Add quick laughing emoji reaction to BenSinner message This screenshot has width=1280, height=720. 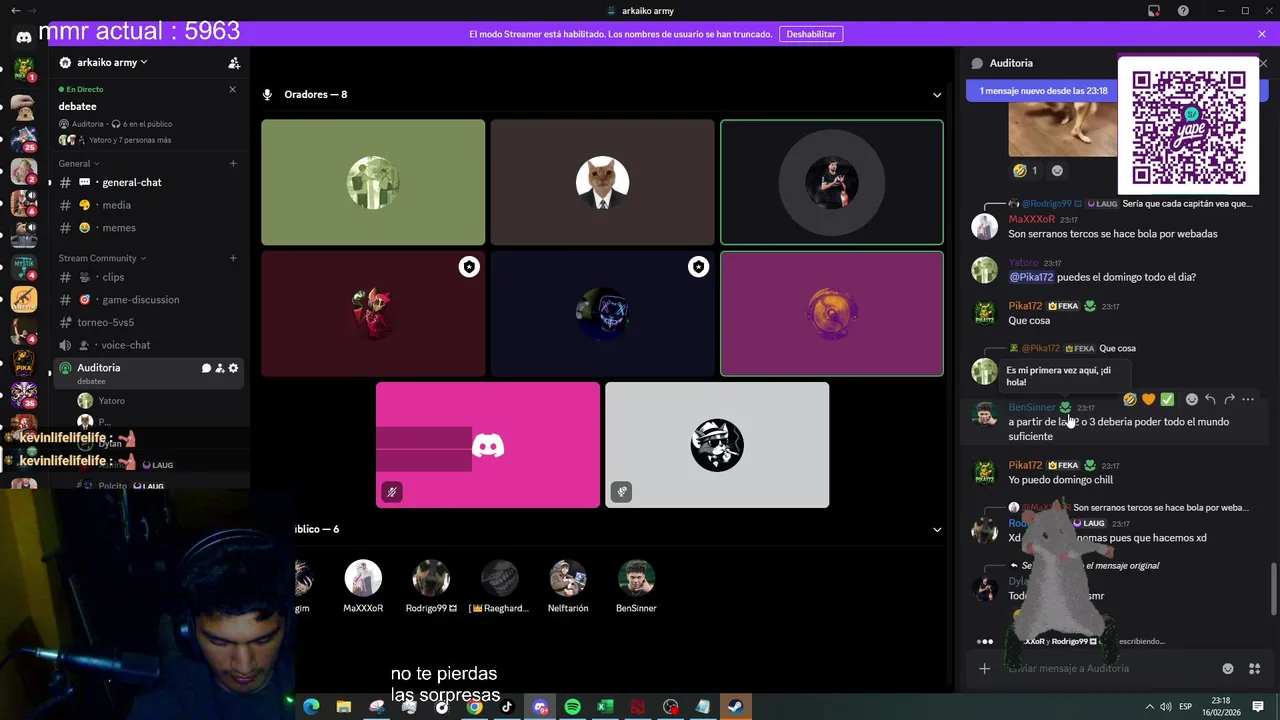1129,399
